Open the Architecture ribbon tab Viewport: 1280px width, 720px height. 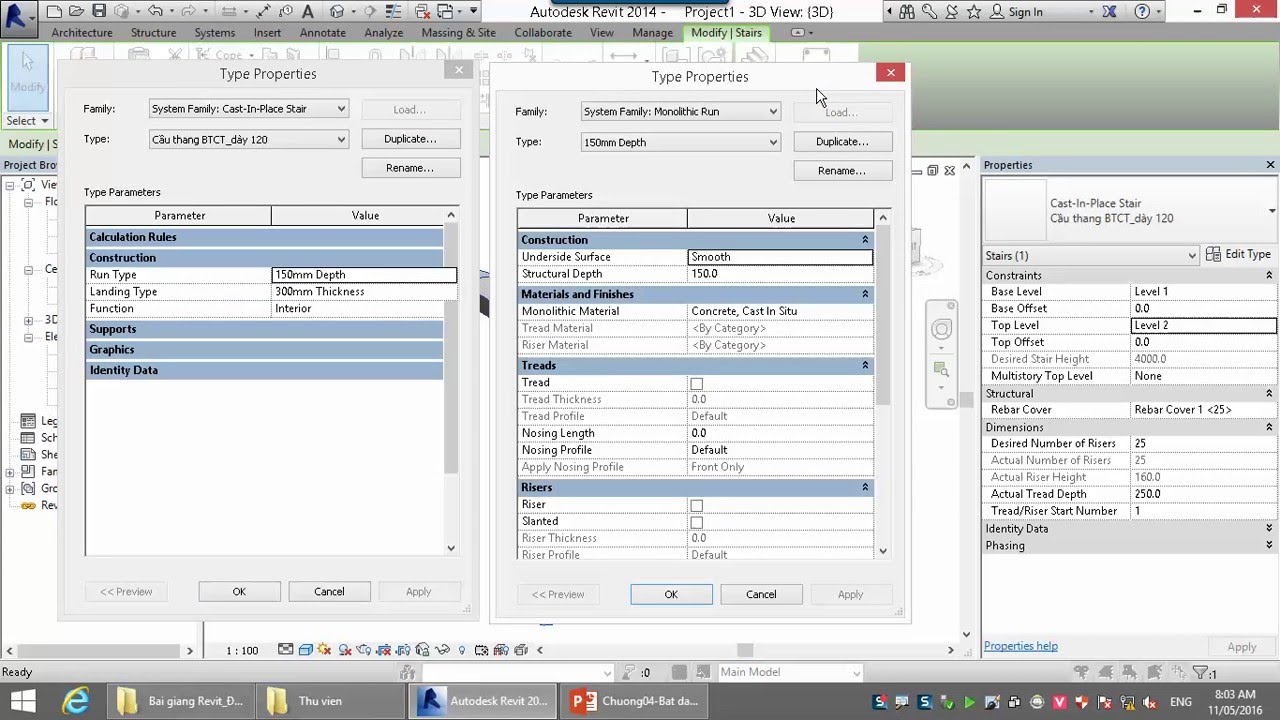82,32
